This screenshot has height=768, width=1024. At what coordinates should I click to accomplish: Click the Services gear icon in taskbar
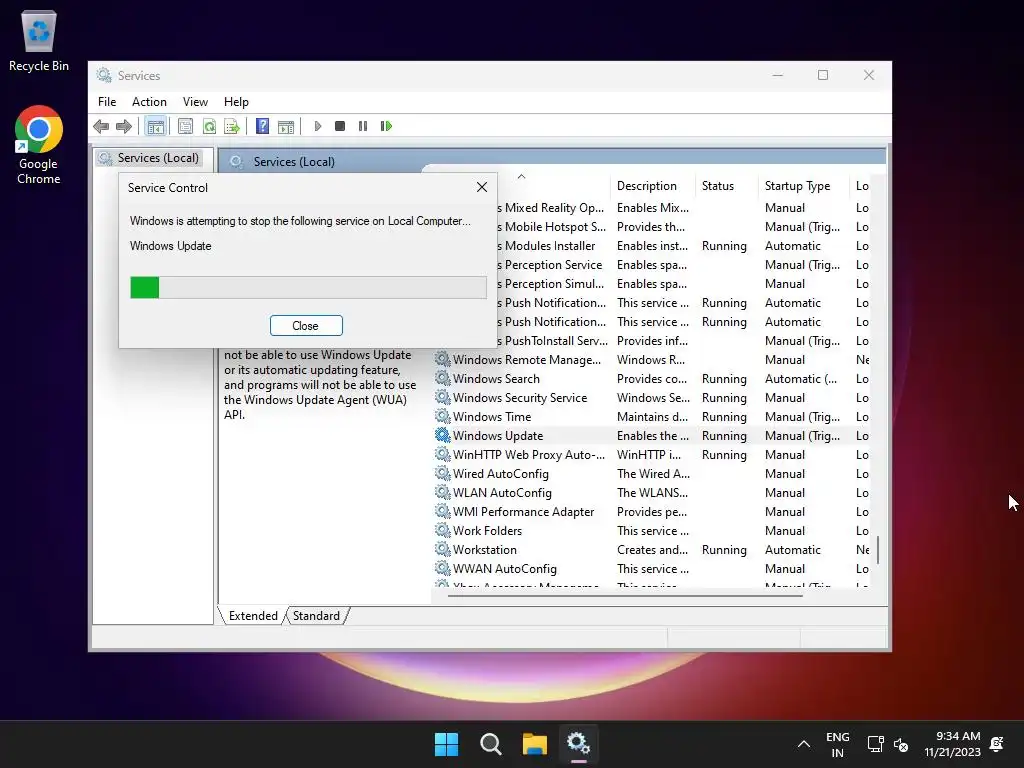(x=578, y=744)
